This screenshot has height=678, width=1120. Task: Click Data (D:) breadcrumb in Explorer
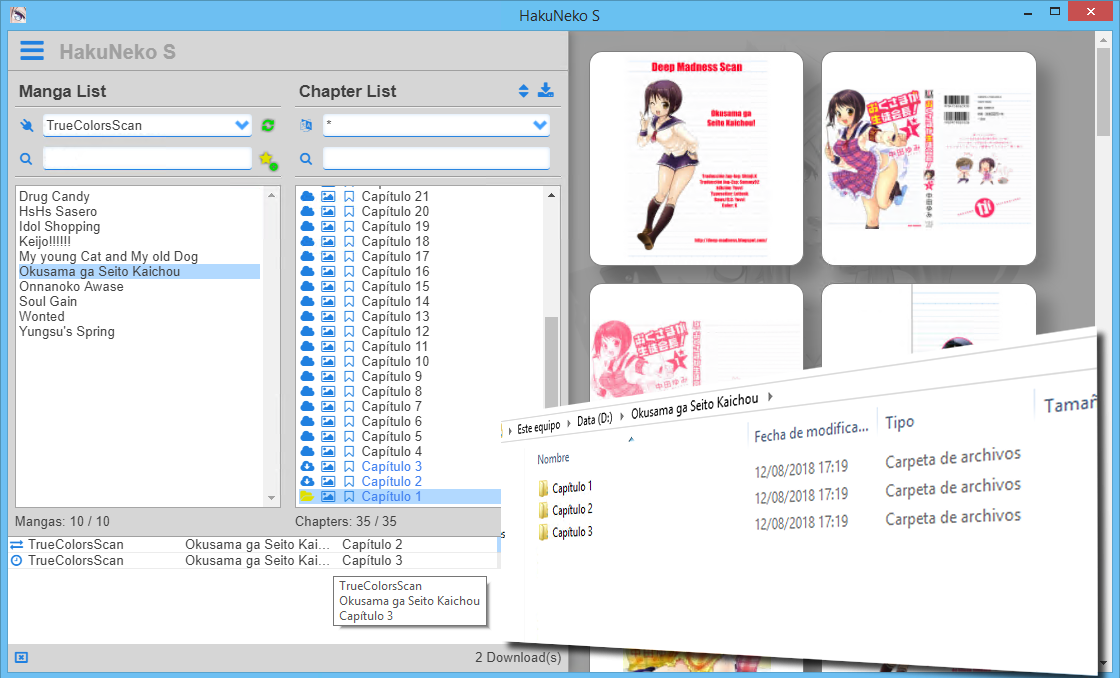[x=595, y=419]
